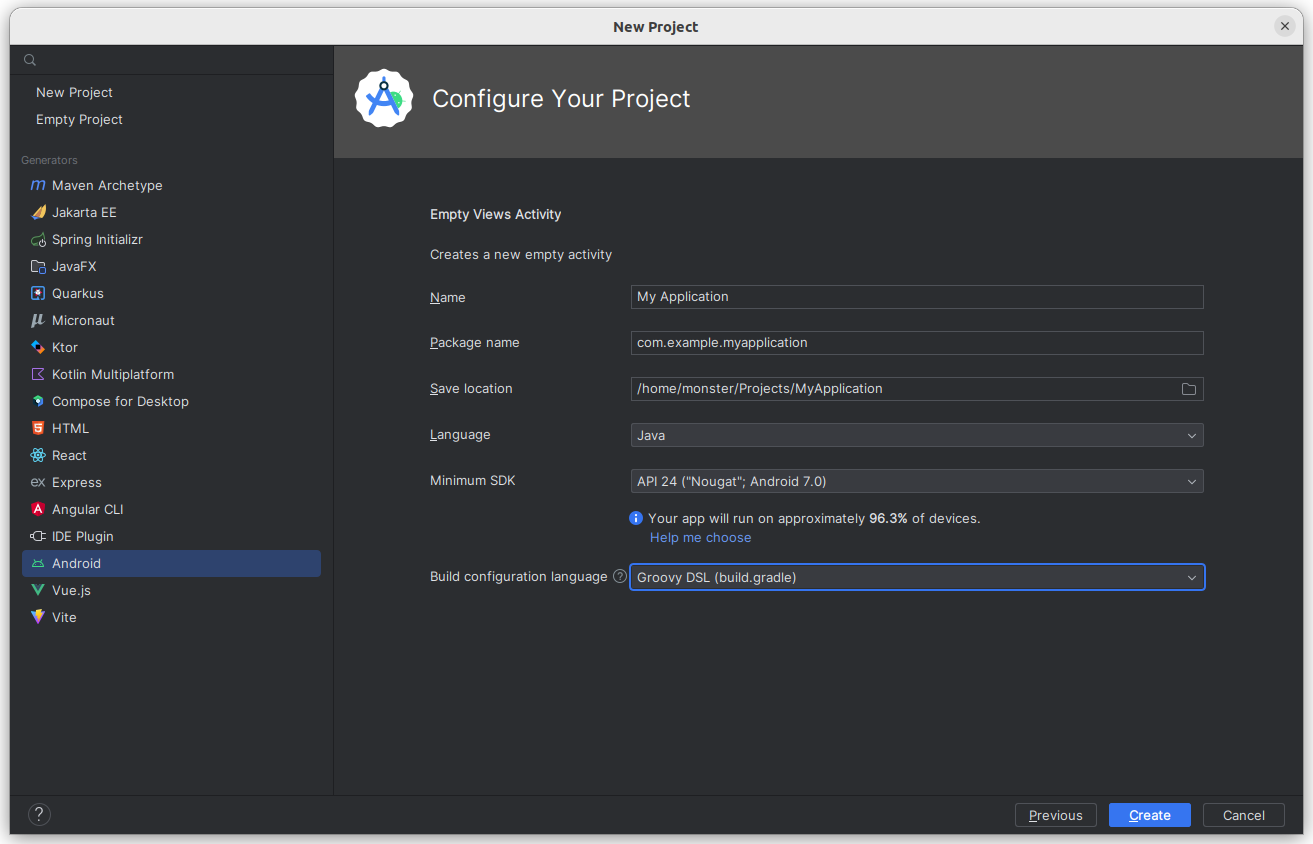Open help with the bottom-left question mark button
Screen dimensions: 1313x844
tap(39, 814)
